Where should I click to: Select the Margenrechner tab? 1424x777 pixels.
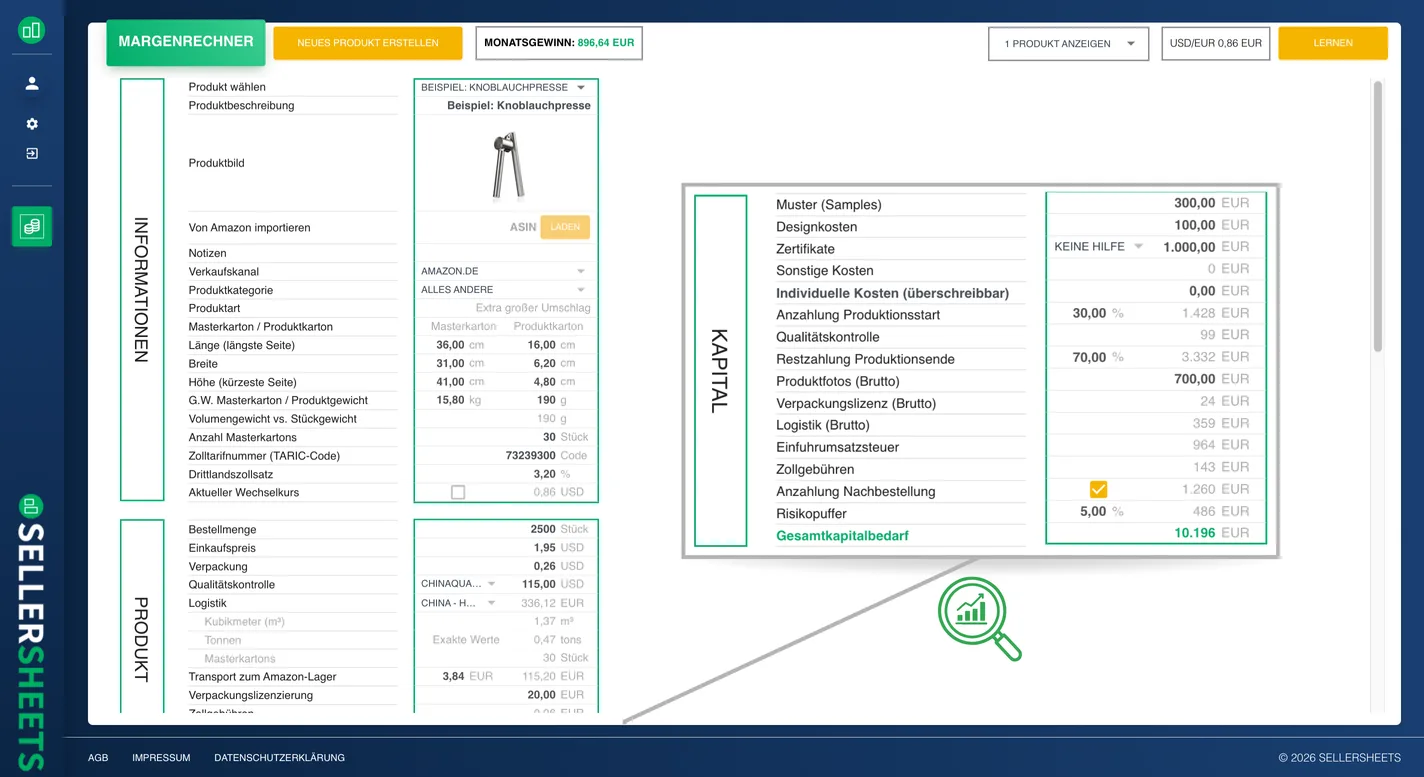(x=186, y=43)
